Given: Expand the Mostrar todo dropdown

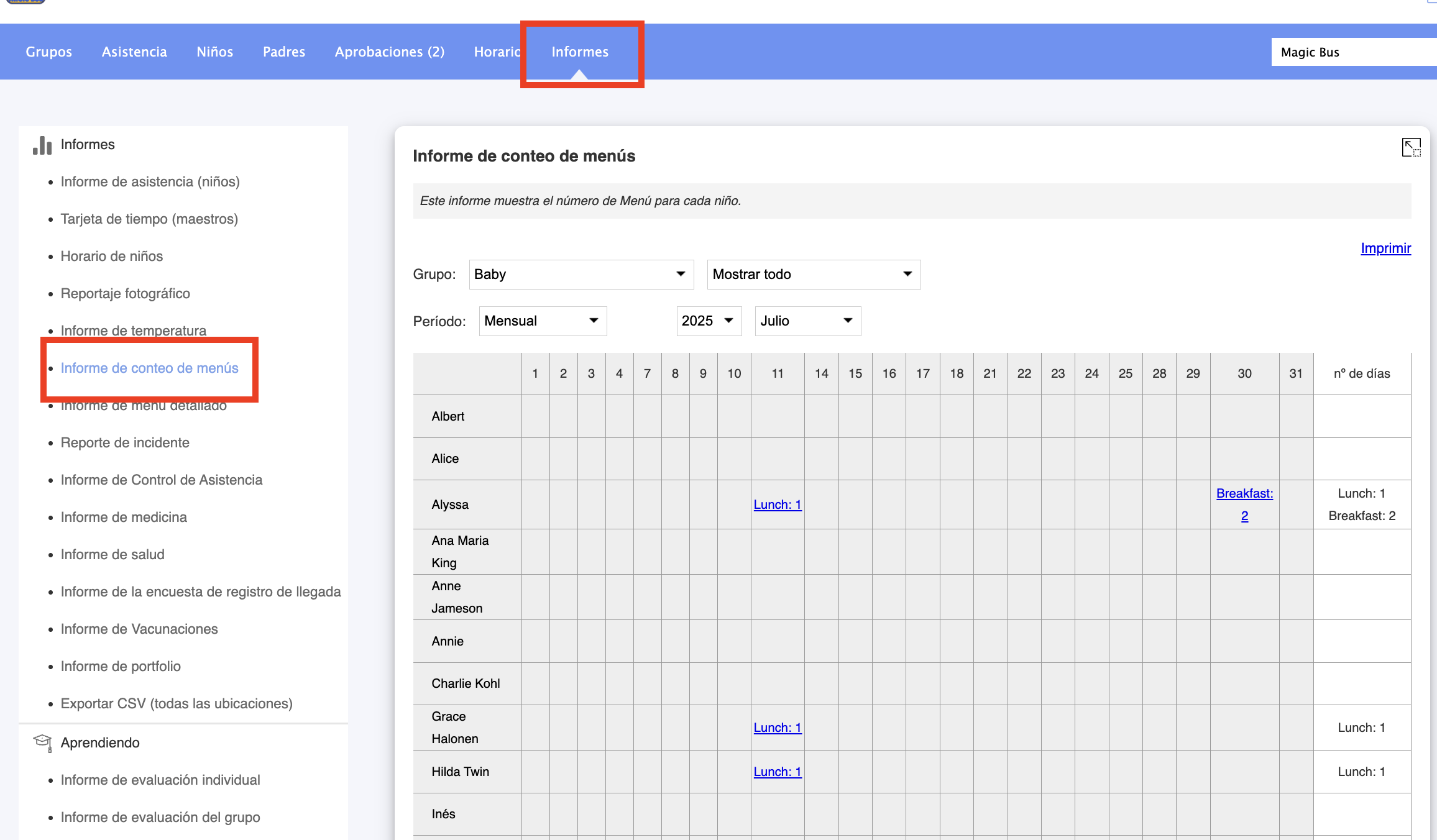Looking at the screenshot, I should (x=813, y=275).
